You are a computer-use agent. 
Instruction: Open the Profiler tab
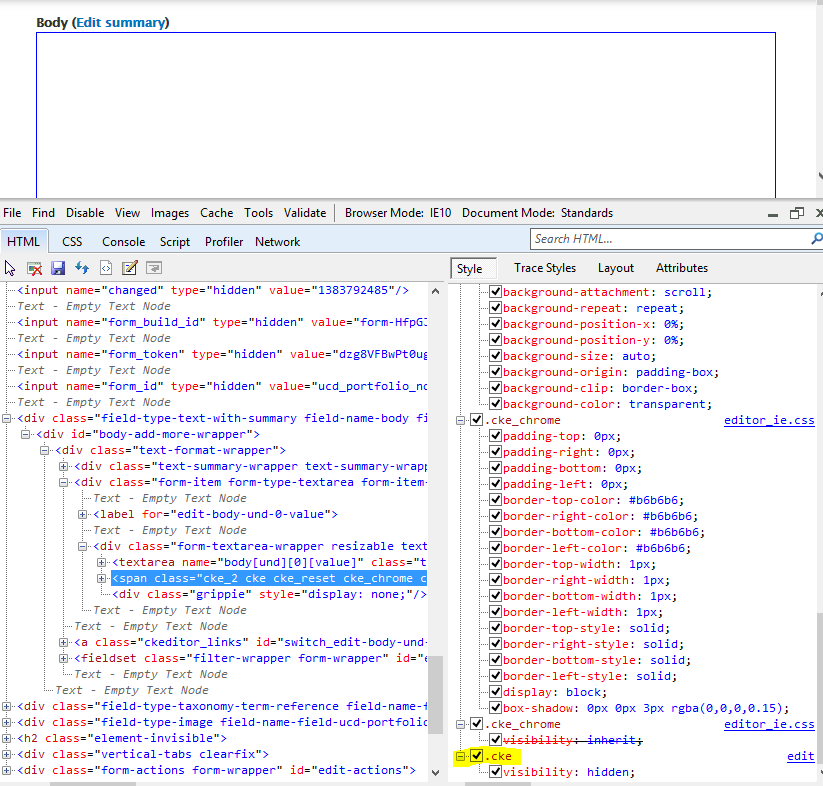click(x=224, y=242)
